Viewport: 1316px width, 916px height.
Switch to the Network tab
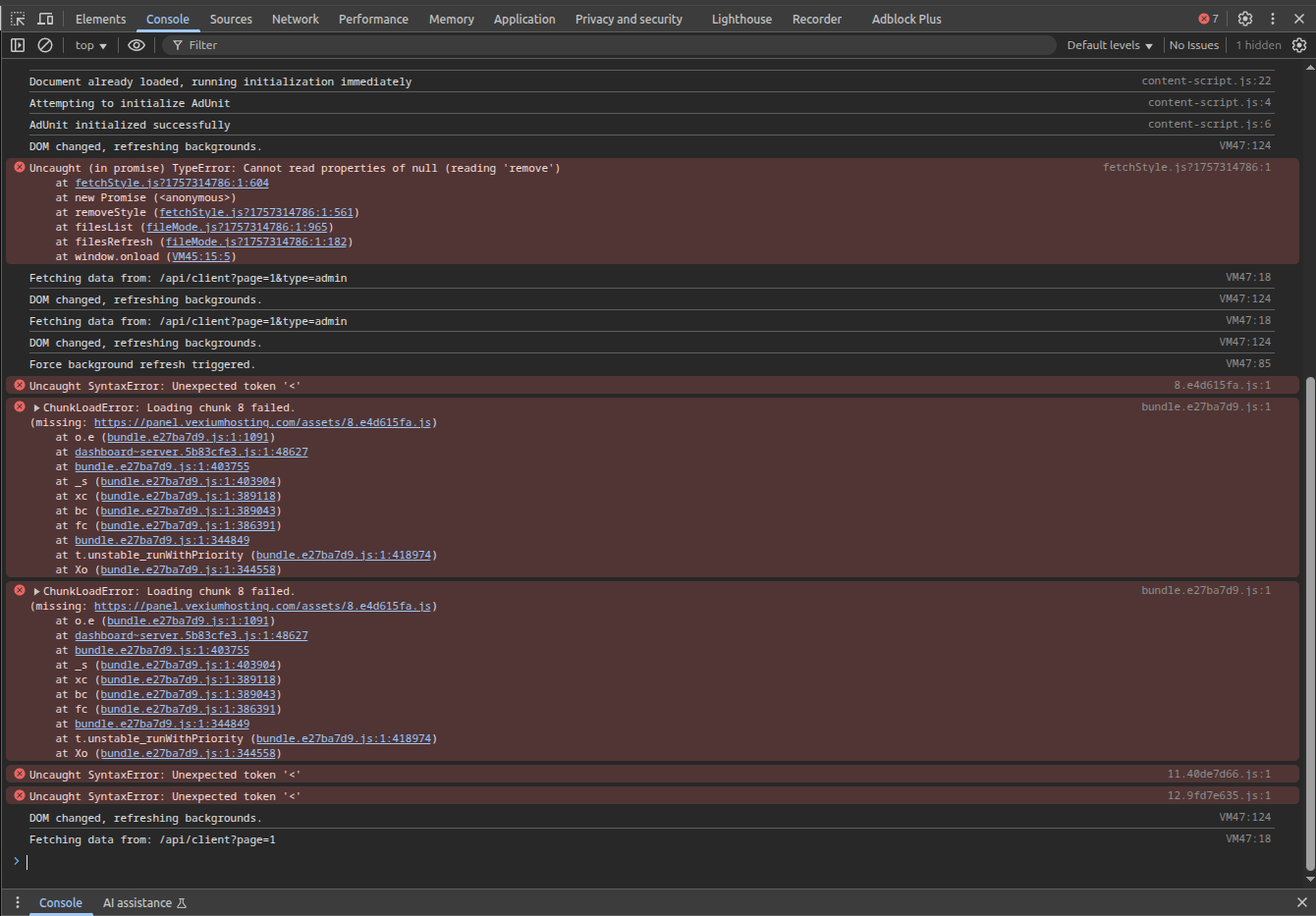(x=296, y=19)
